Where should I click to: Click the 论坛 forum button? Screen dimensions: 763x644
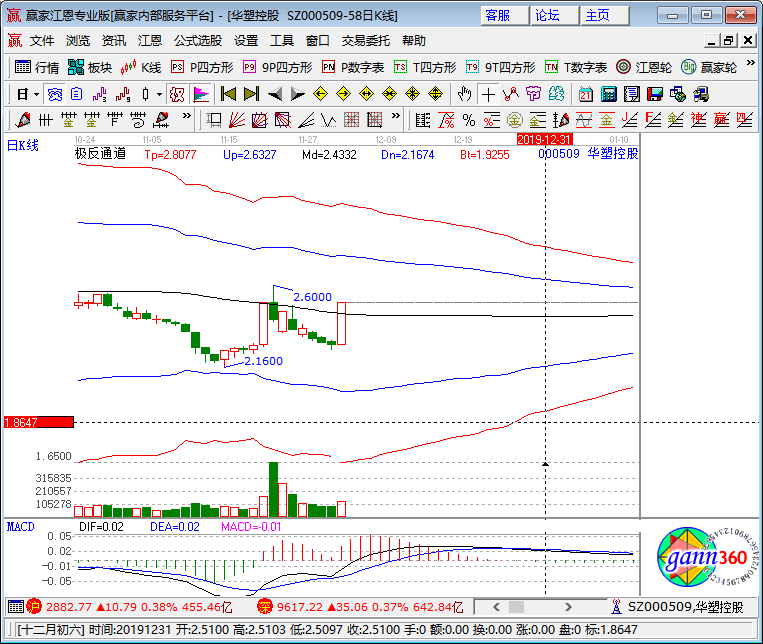[x=554, y=16]
